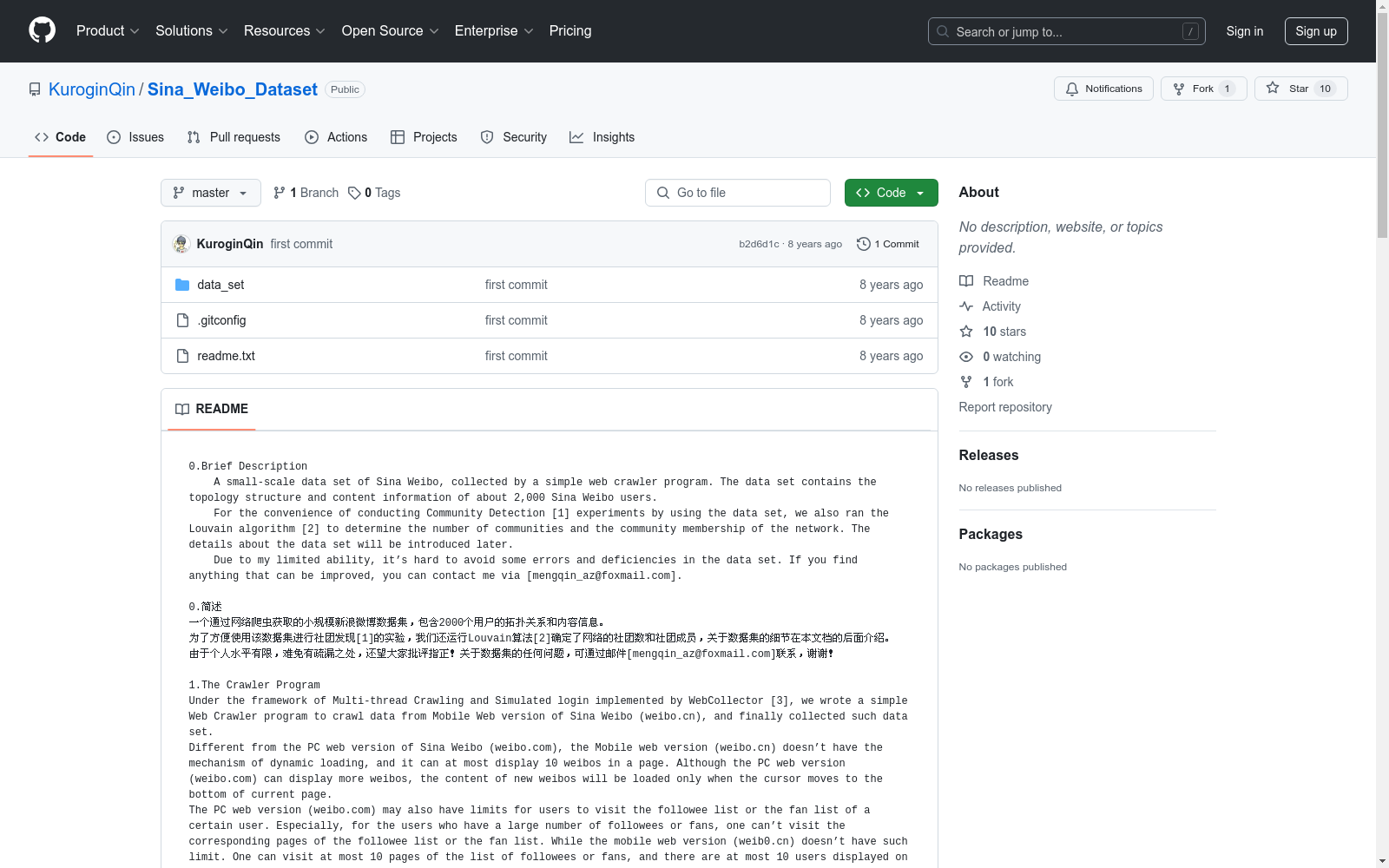Click the star count badge showing 10
Image resolution: width=1389 pixels, height=868 pixels.
pos(1325,89)
